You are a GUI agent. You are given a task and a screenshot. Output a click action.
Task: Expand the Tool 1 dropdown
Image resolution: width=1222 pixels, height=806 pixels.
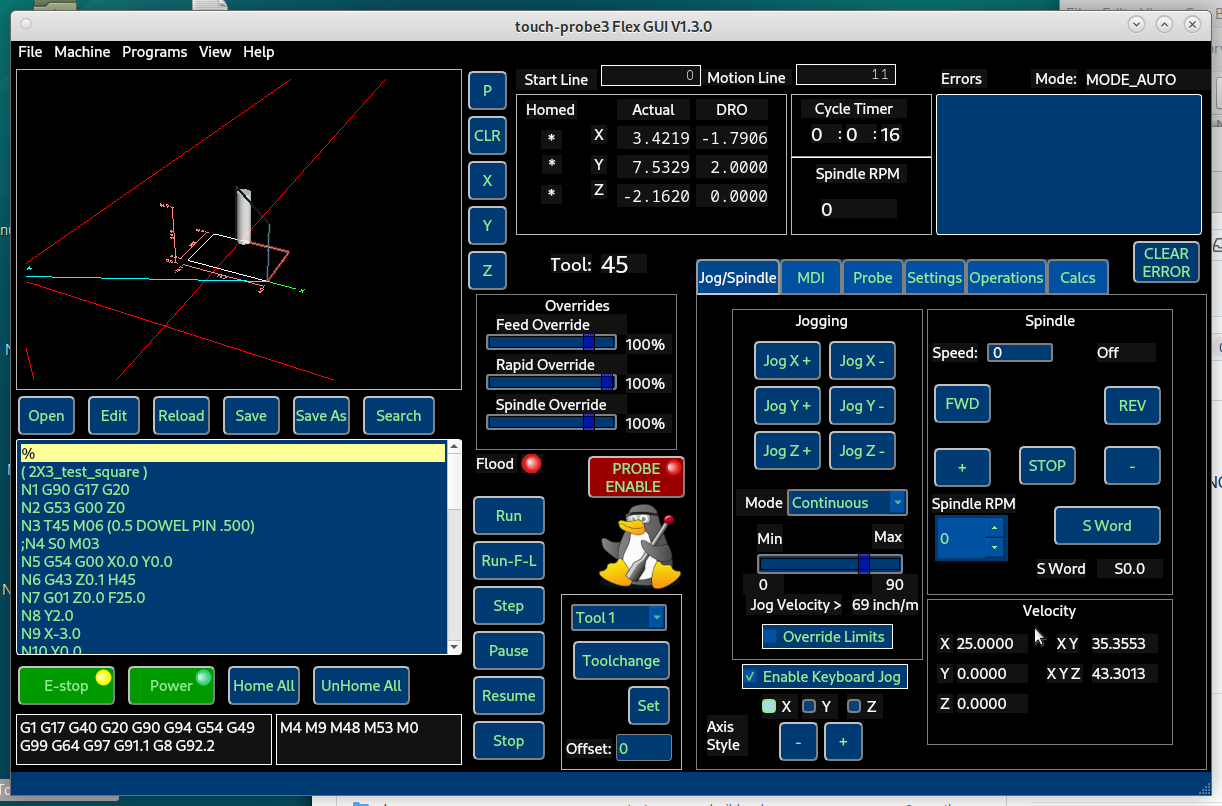click(x=617, y=618)
